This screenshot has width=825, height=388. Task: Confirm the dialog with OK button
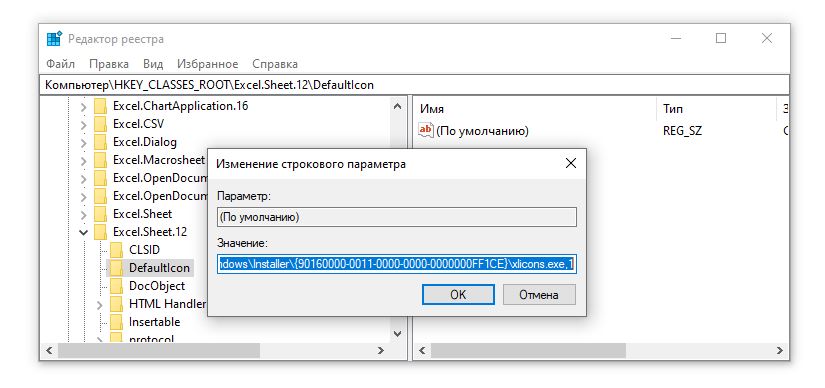(458, 295)
